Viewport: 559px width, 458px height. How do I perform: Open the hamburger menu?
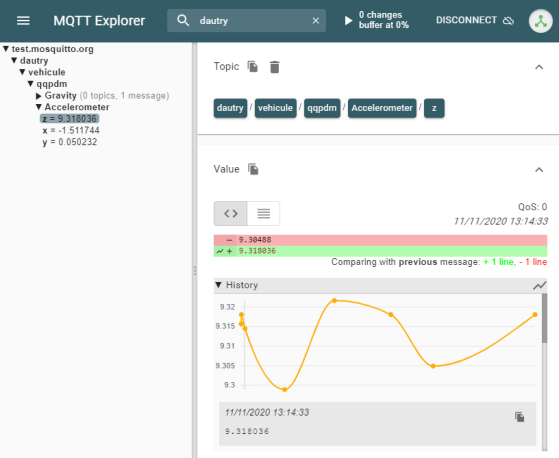(23, 21)
